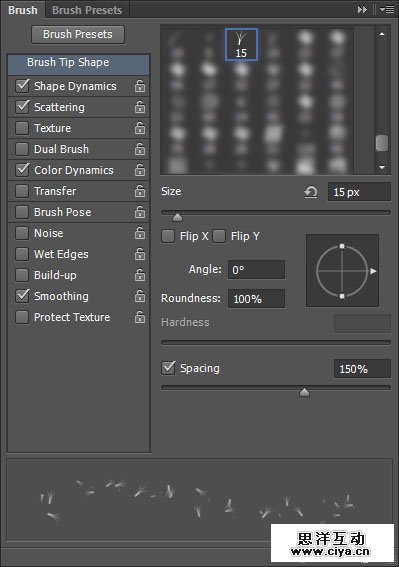Enable Wet Edges checkbox
The image size is (399, 567).
[22, 254]
